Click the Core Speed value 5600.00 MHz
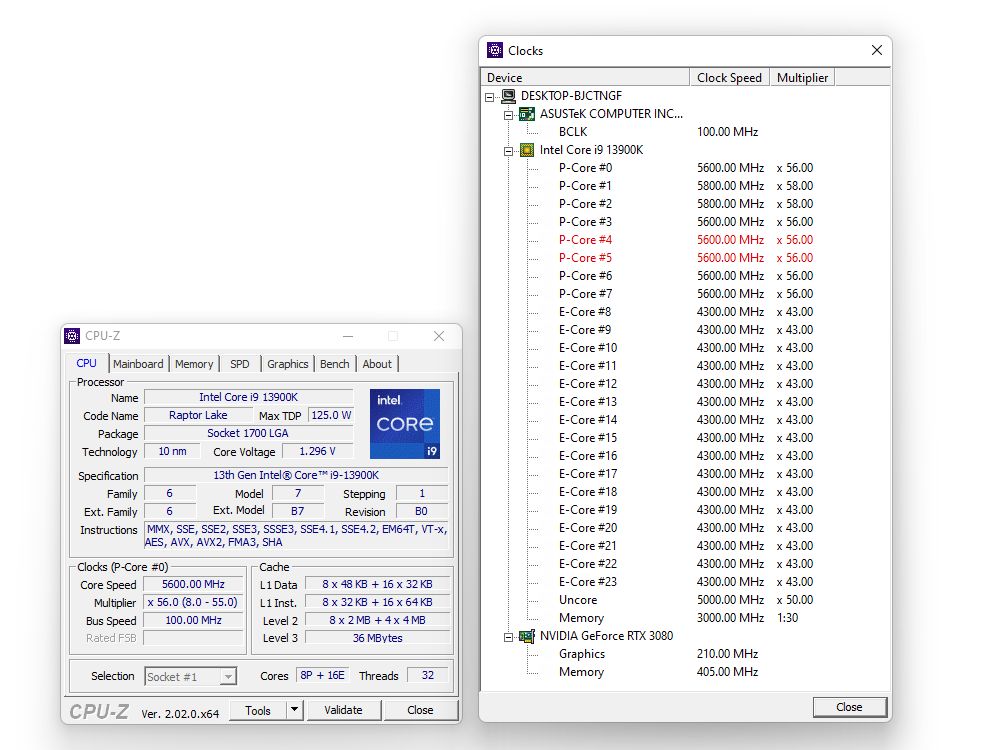Screen dimensions: 1000x750 coord(193,584)
